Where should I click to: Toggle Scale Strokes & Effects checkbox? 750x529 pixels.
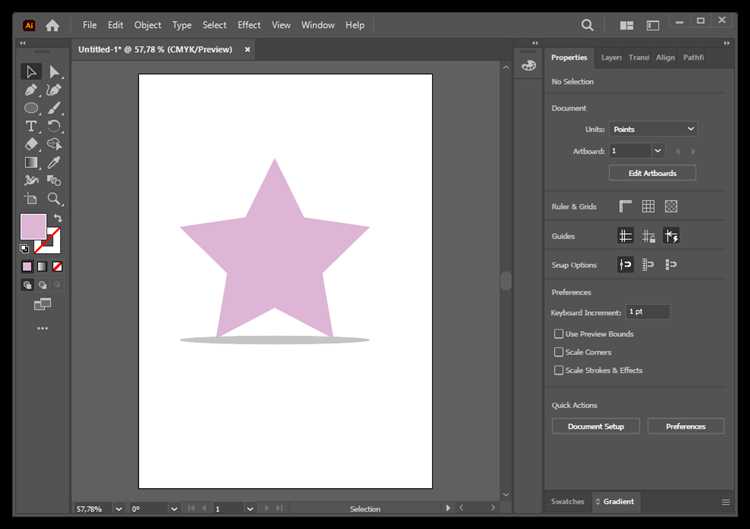pos(558,370)
